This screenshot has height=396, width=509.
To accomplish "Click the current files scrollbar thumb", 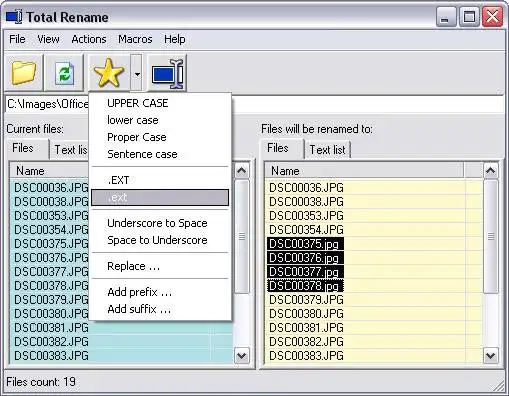I will (x=242, y=237).
